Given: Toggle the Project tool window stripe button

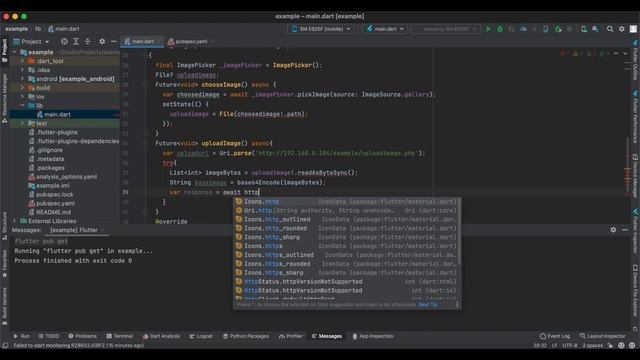Looking at the screenshot, I should coord(4,50).
